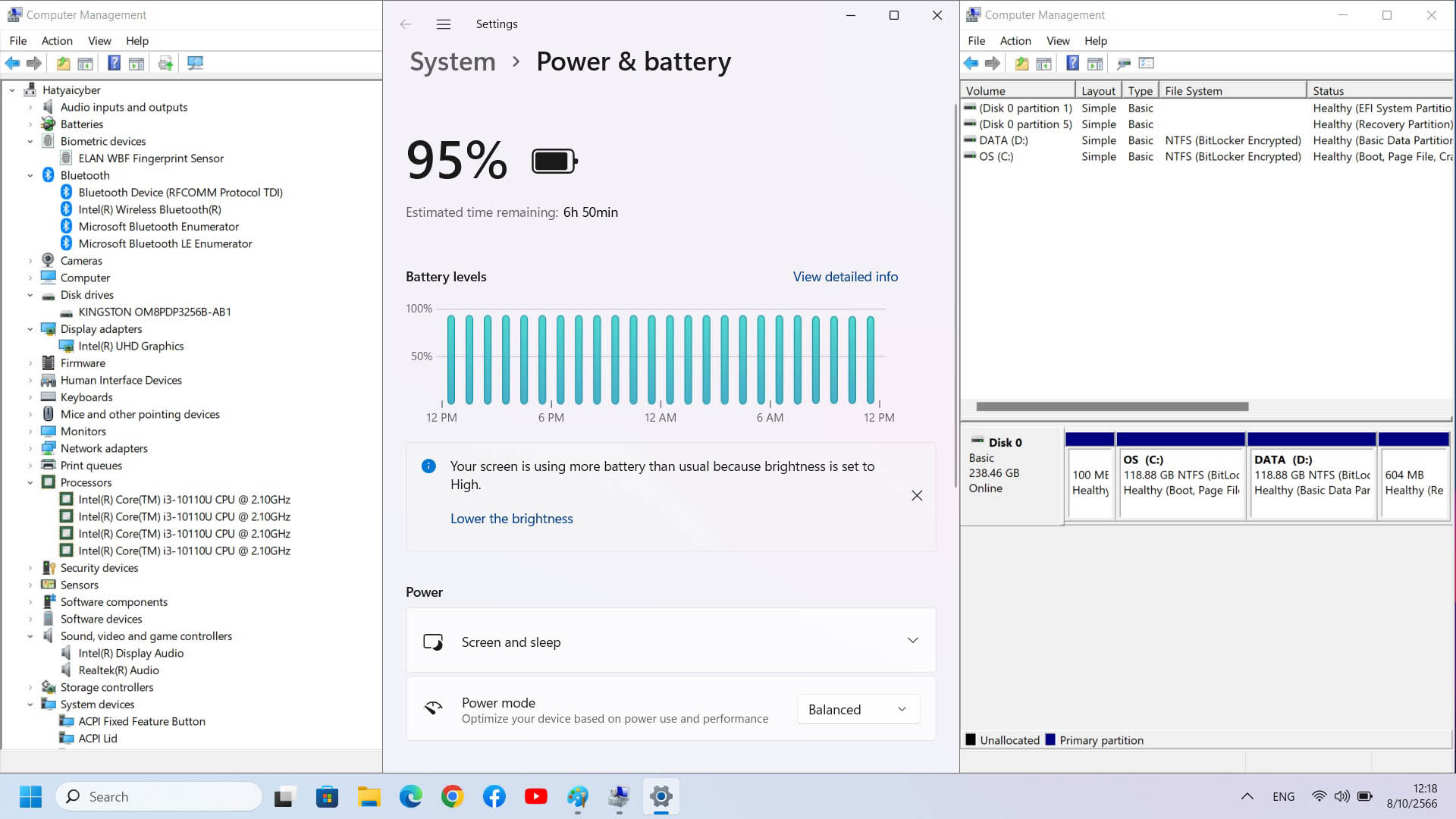Toggle Show/Hide Action Pane icon, left window

136,64
